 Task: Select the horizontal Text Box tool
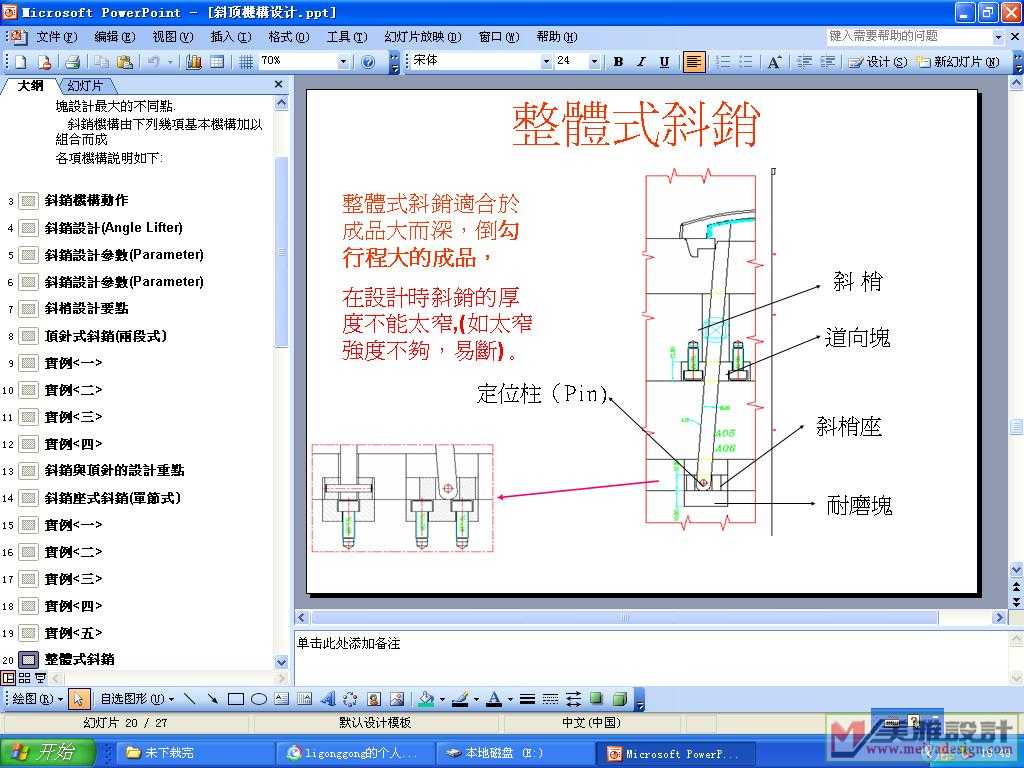pyautogui.click(x=281, y=699)
